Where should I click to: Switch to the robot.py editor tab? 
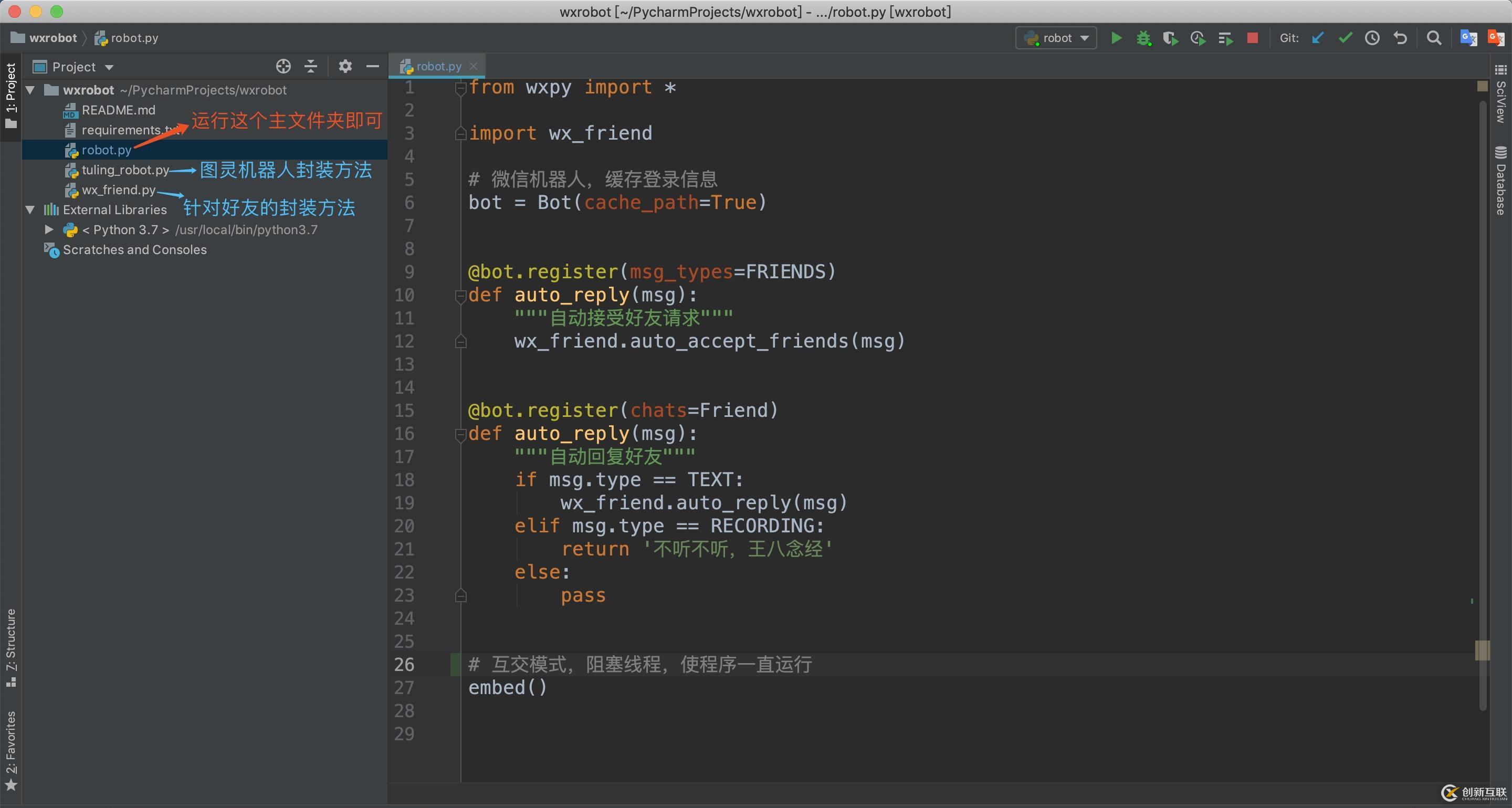[438, 66]
